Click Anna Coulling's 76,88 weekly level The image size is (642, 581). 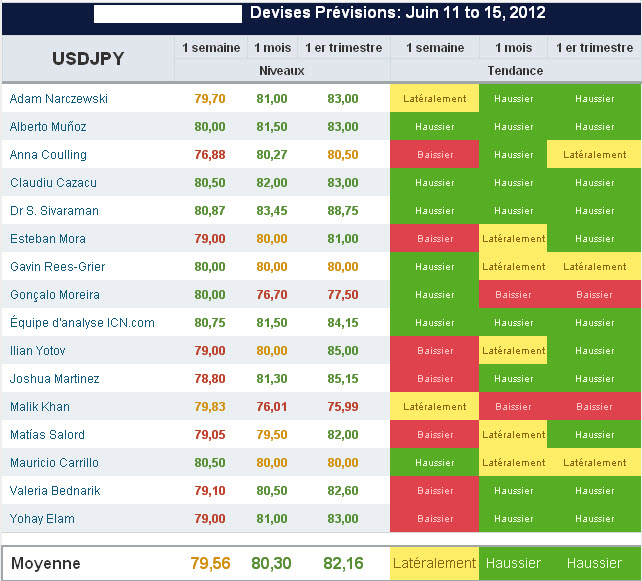pyautogui.click(x=210, y=155)
